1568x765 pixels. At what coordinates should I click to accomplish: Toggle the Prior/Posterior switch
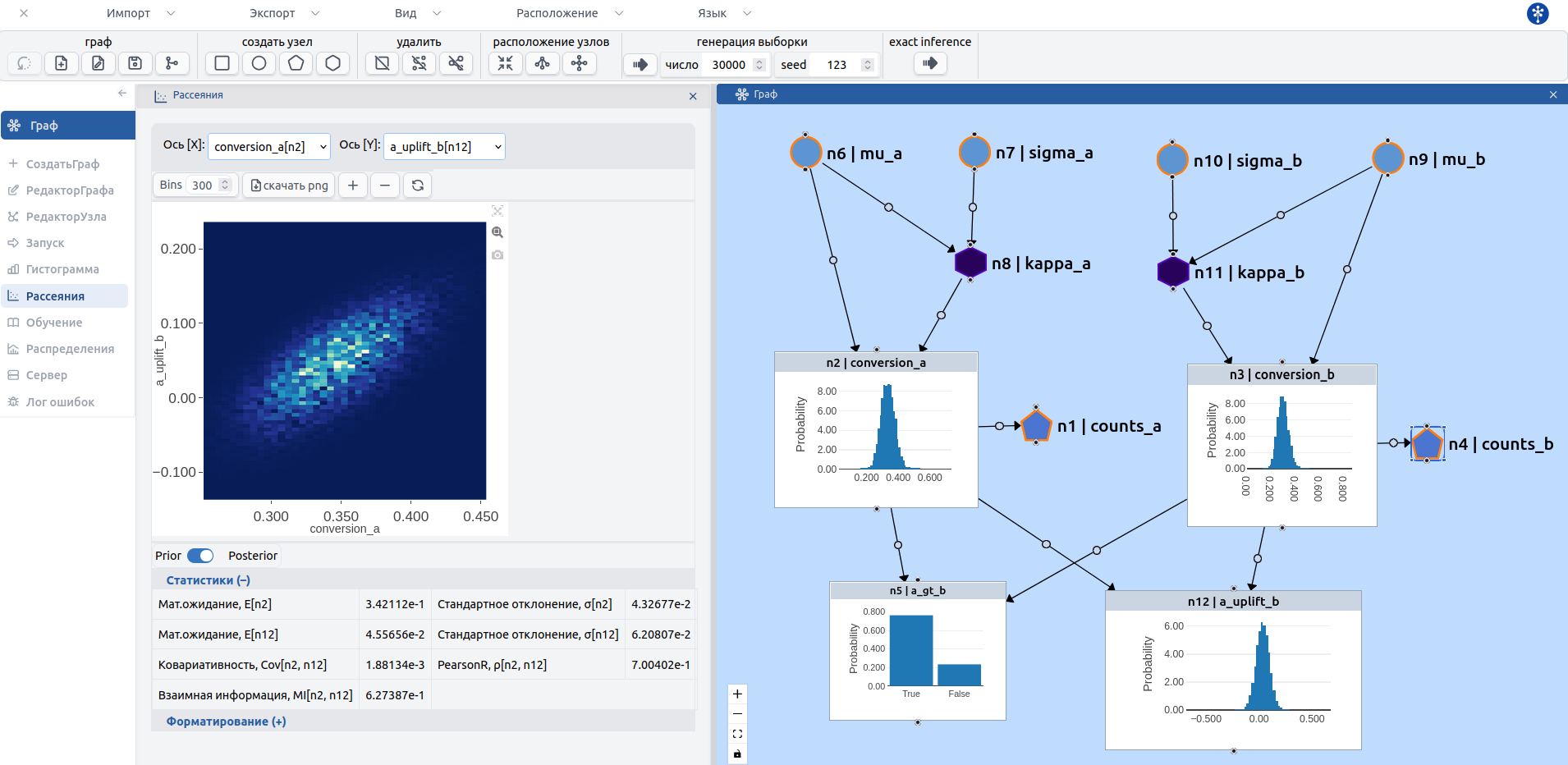tap(200, 556)
